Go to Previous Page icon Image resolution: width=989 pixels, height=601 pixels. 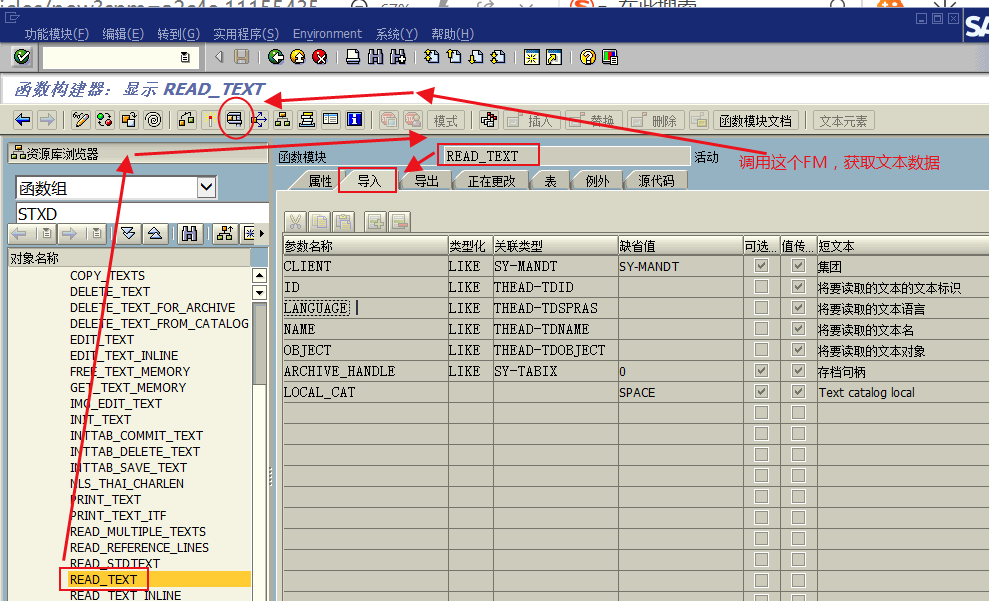(454, 57)
